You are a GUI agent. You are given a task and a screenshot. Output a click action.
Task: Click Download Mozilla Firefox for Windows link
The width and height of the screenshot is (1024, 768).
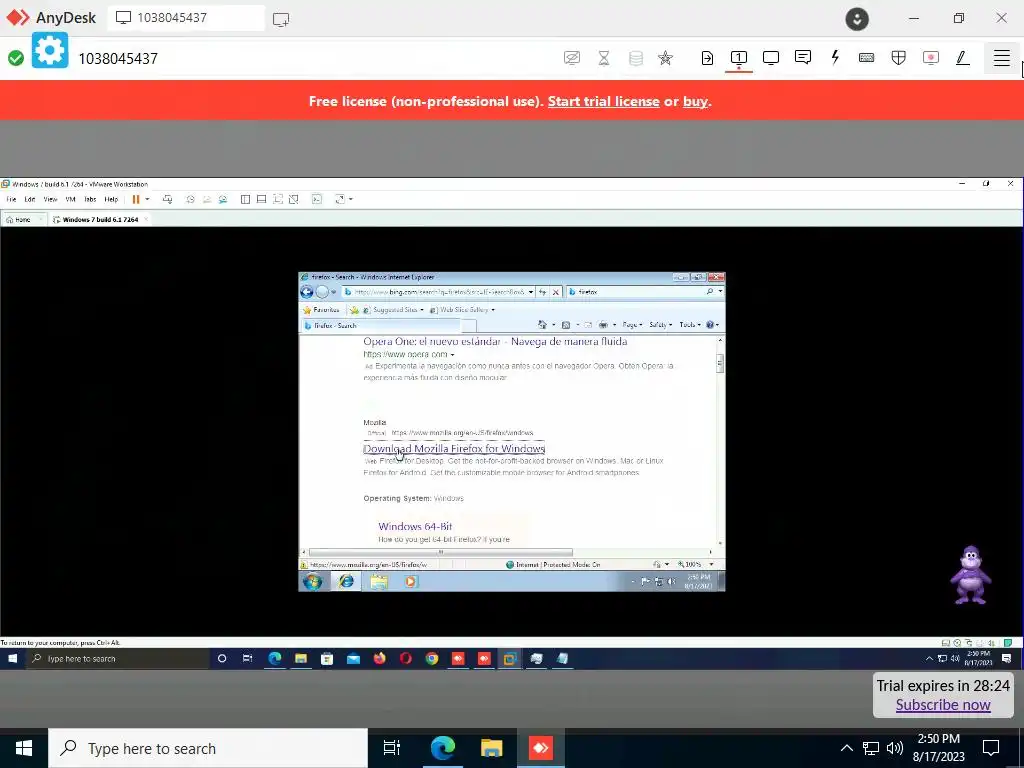point(454,449)
